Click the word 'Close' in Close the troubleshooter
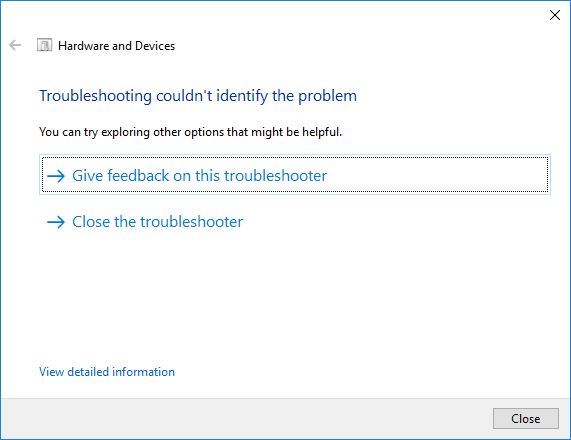Image resolution: width=571 pixels, height=440 pixels. 91,221
